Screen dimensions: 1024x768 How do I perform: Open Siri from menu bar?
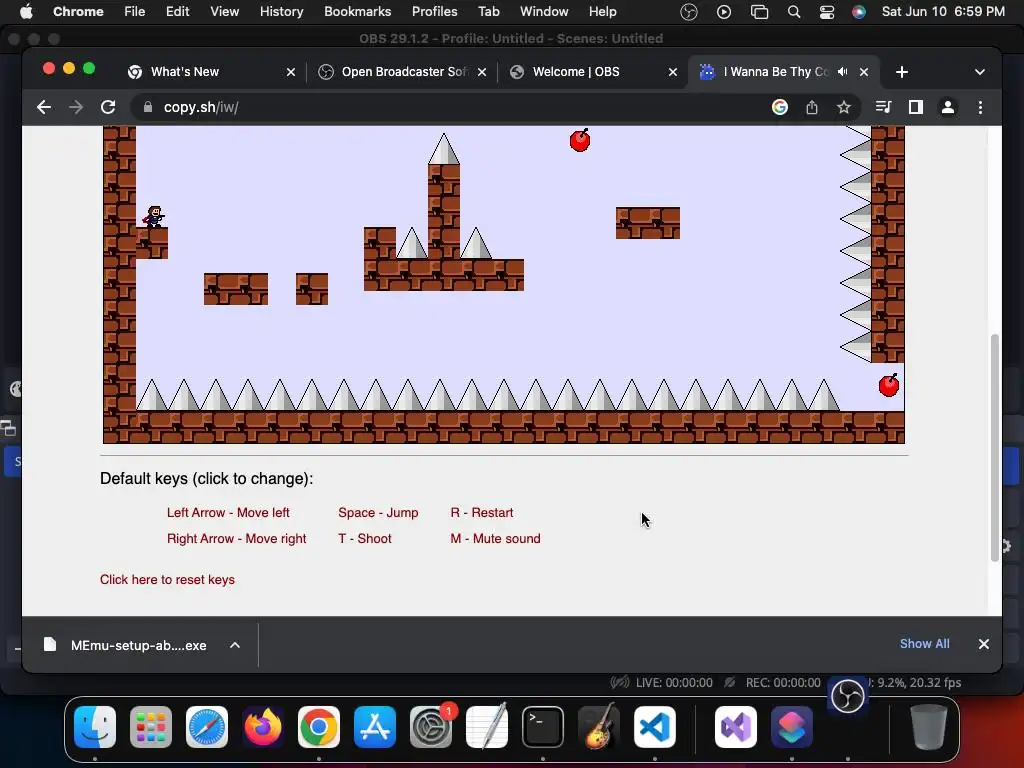click(859, 12)
